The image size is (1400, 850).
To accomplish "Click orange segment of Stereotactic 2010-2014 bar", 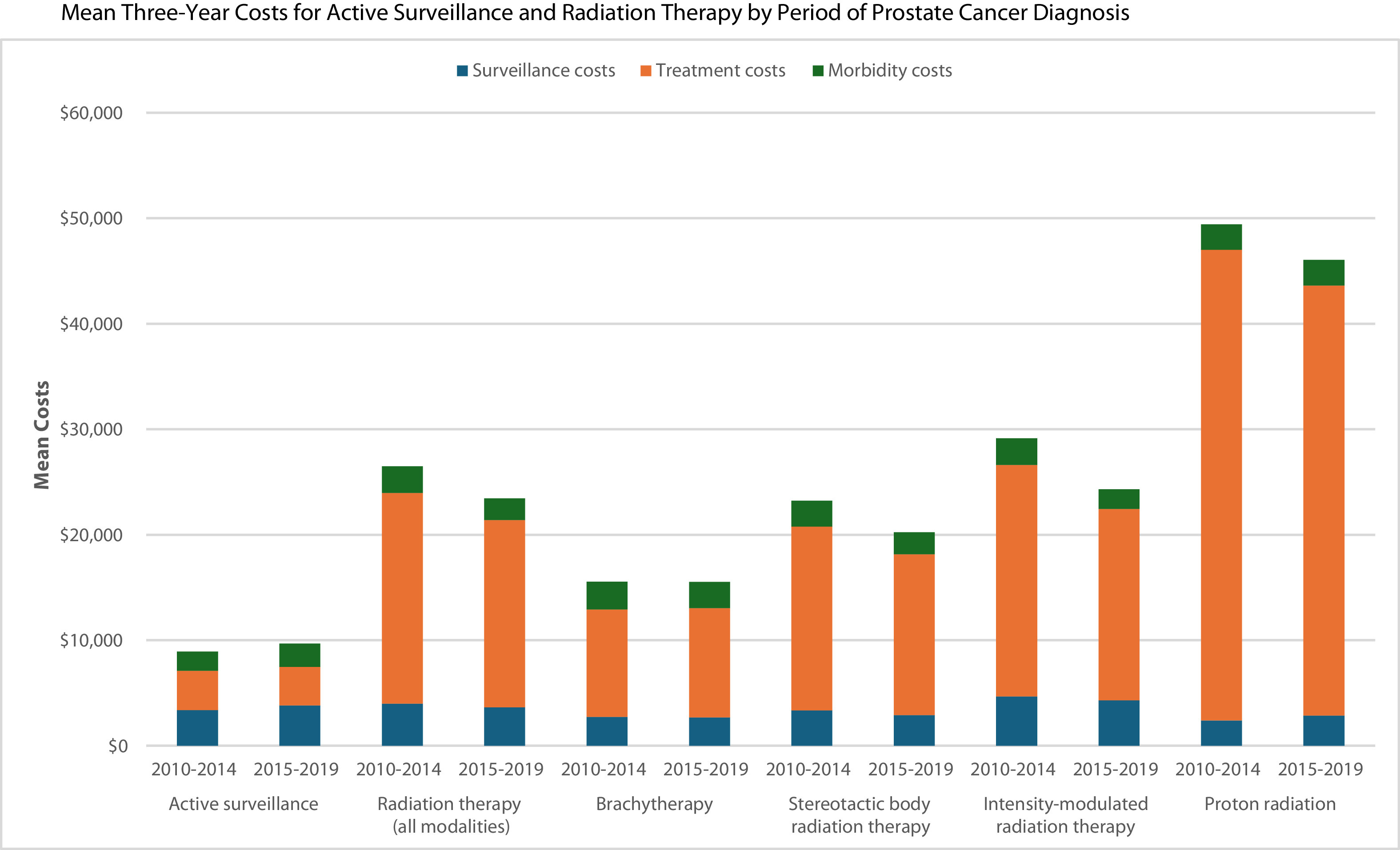I will click(812, 619).
